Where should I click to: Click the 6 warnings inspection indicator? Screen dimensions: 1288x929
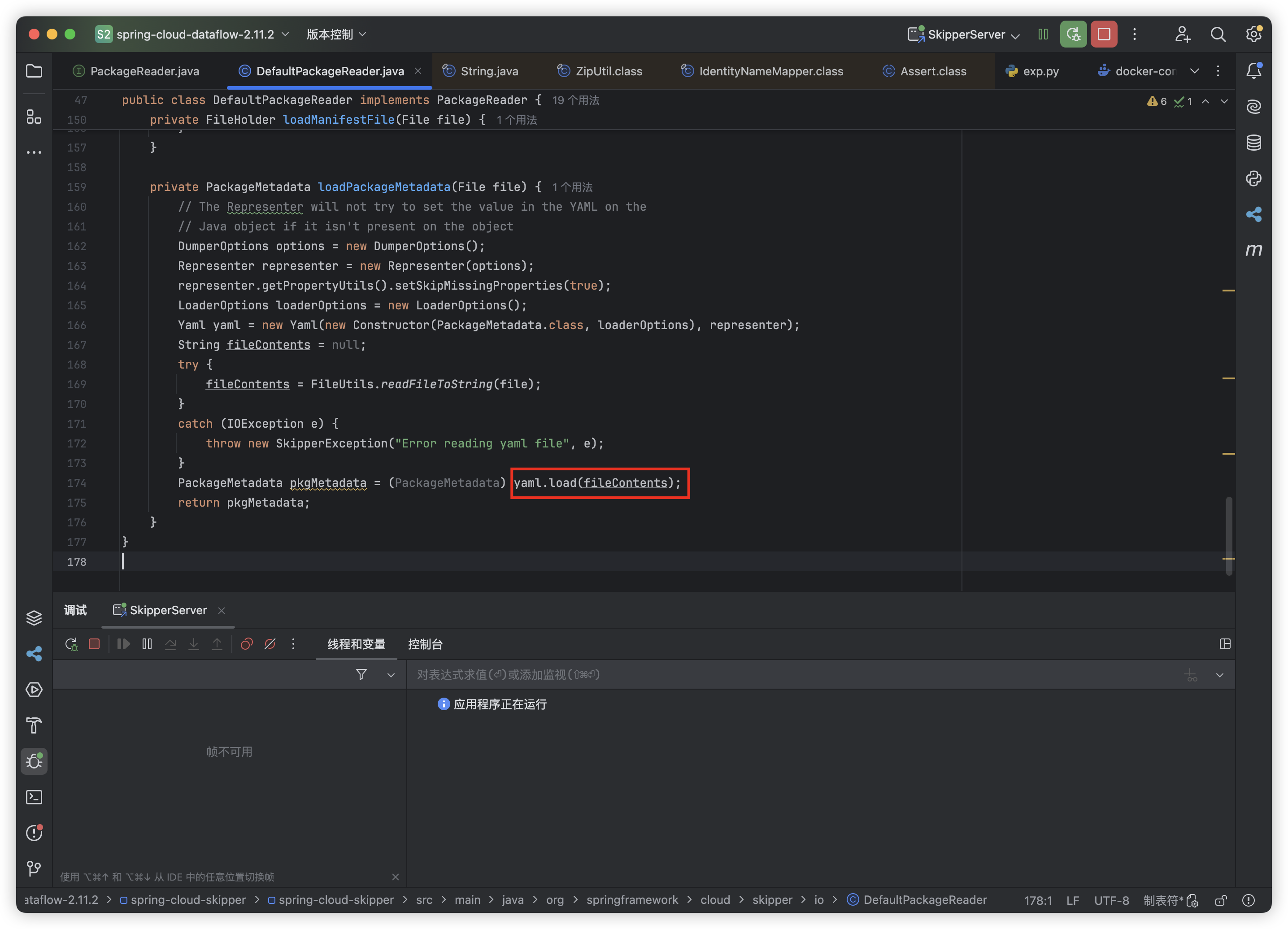(1157, 101)
